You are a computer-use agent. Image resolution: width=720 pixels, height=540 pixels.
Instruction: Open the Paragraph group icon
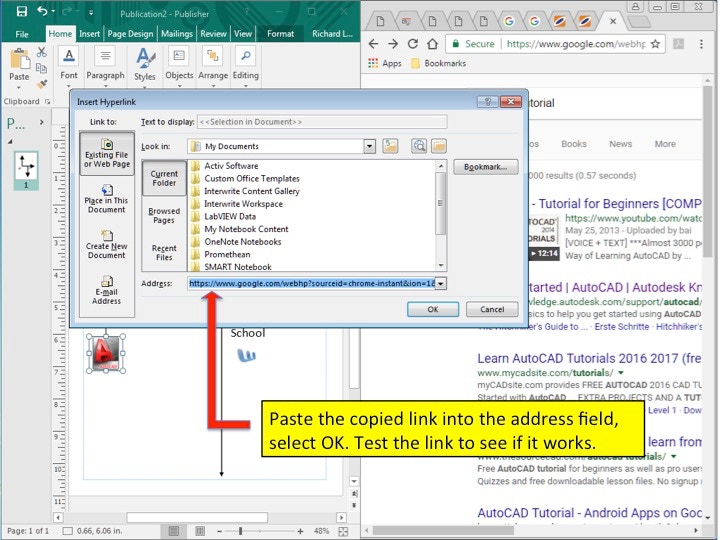click(x=105, y=56)
